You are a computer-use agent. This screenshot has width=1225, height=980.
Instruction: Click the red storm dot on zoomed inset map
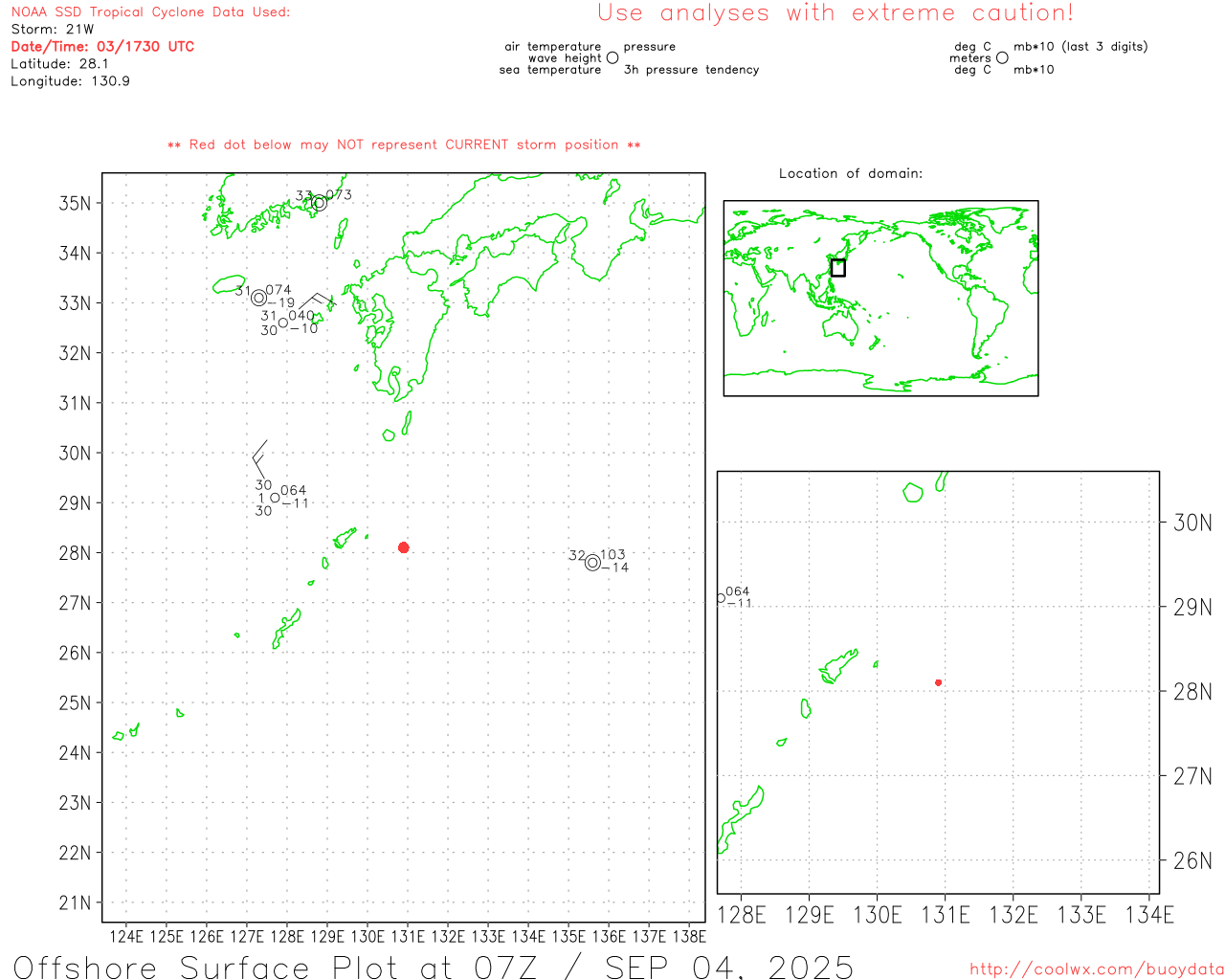coord(939,682)
